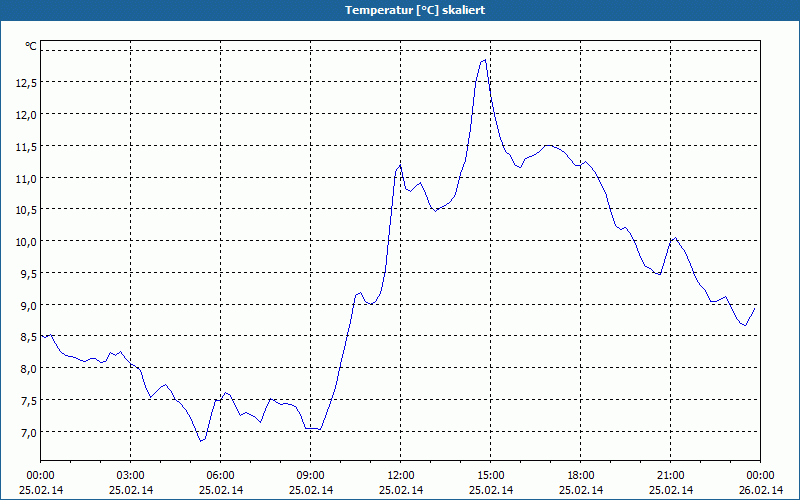Screen dimensions: 800x500
Task: Select the 12,5 temperature axis label
Action: coord(26,83)
